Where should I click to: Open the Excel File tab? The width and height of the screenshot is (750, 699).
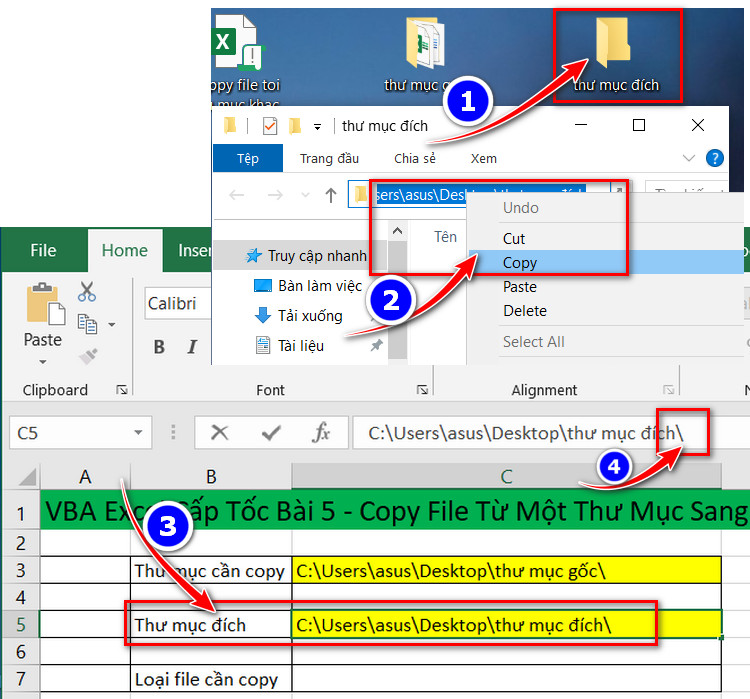(43, 250)
